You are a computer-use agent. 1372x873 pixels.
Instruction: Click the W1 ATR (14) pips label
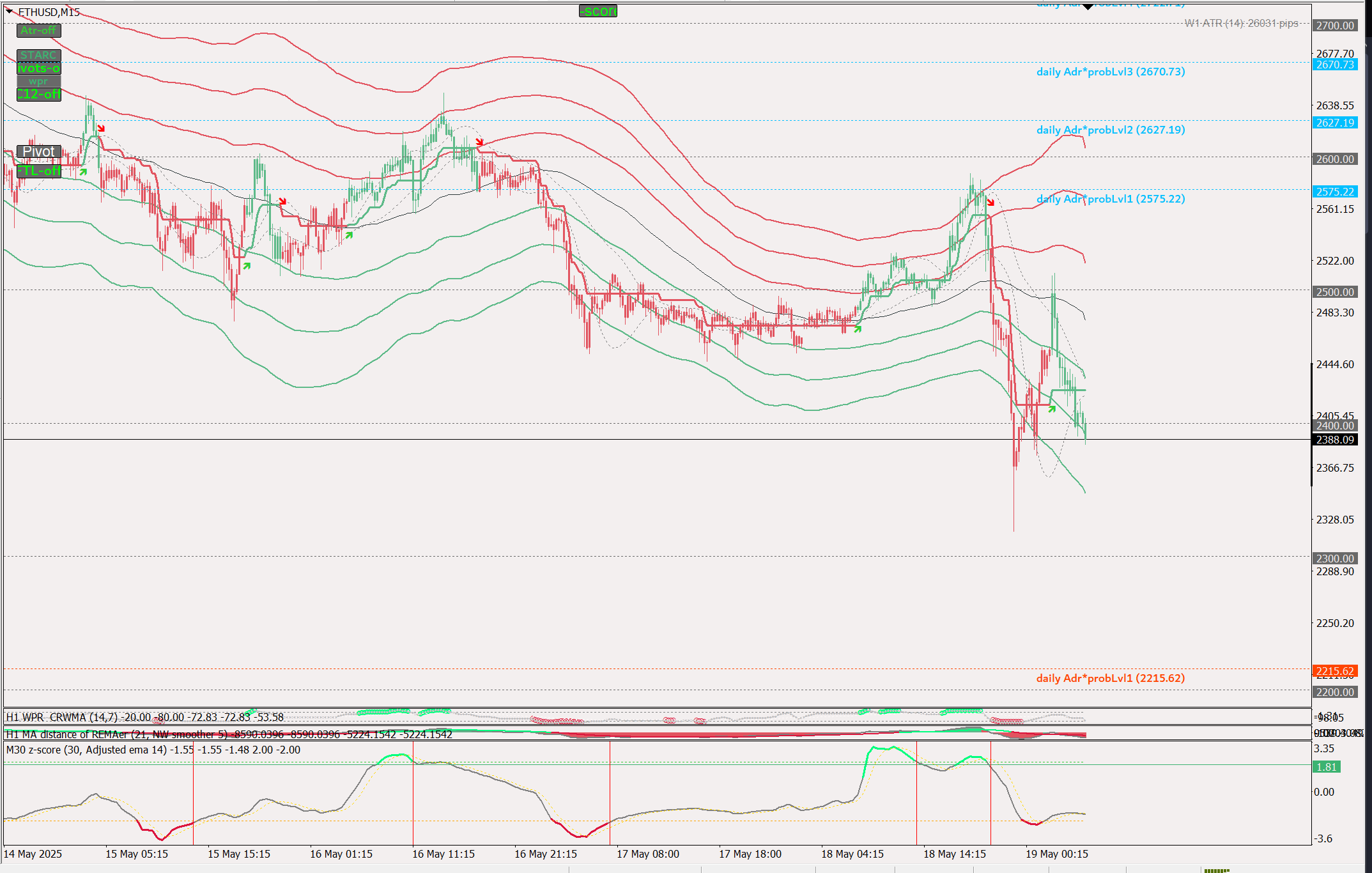[1241, 23]
